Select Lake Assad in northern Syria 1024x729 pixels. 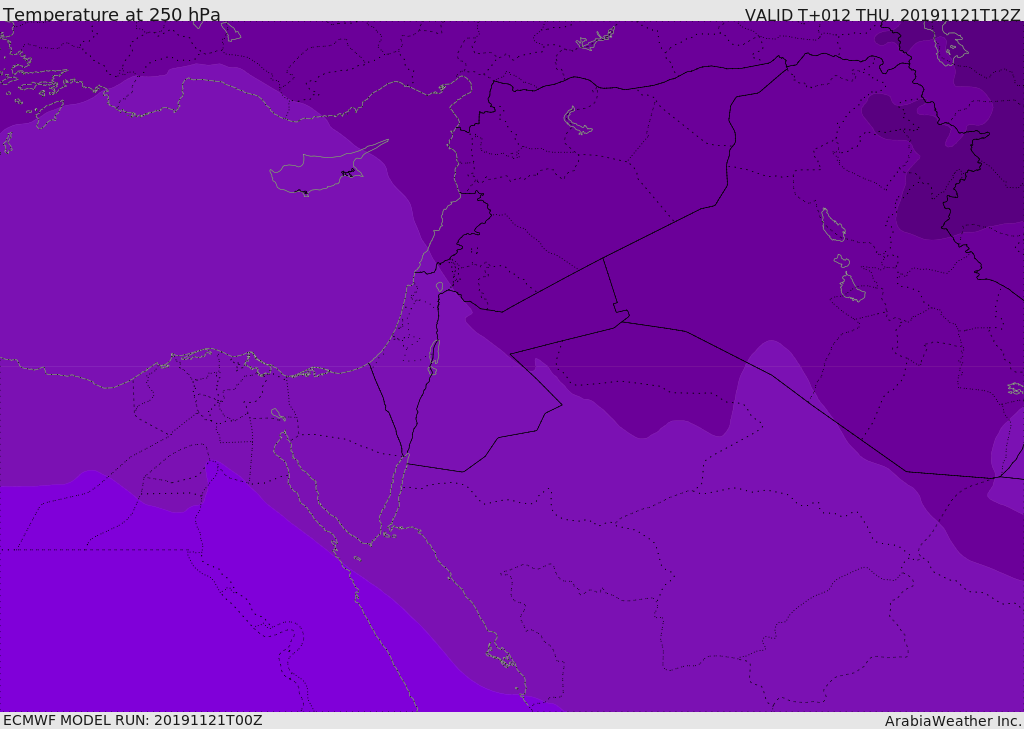578,121
